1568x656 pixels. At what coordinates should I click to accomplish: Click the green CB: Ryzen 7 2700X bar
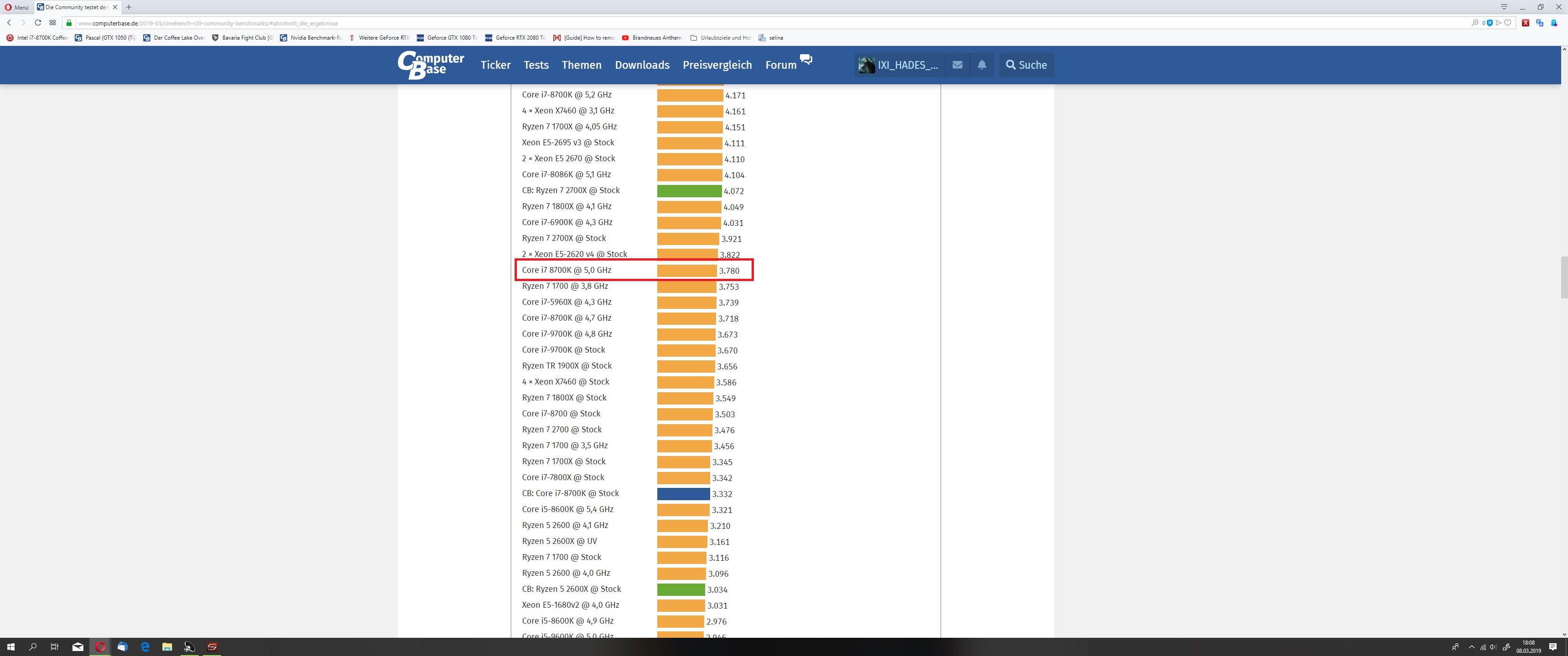[x=689, y=190]
